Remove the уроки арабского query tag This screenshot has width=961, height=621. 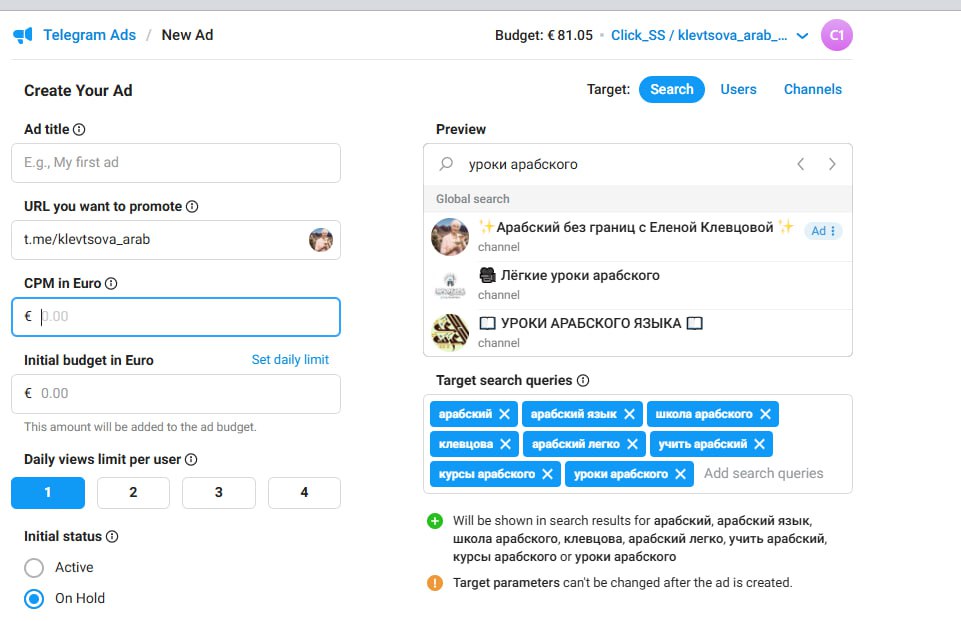pyautogui.click(x=680, y=474)
